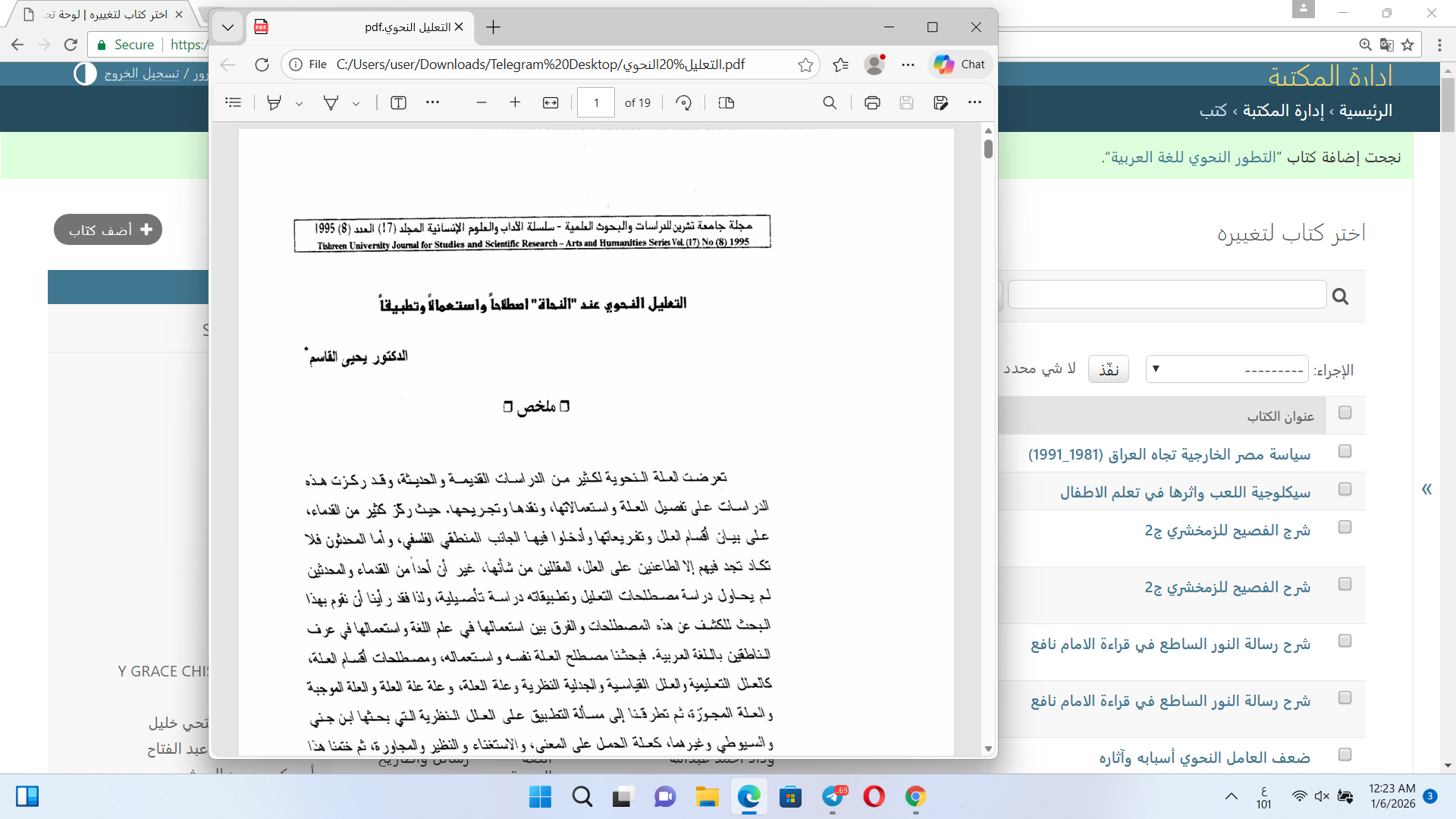
Task: Check the ضعف العامل النحوي book checkbox
Action: point(1345,755)
